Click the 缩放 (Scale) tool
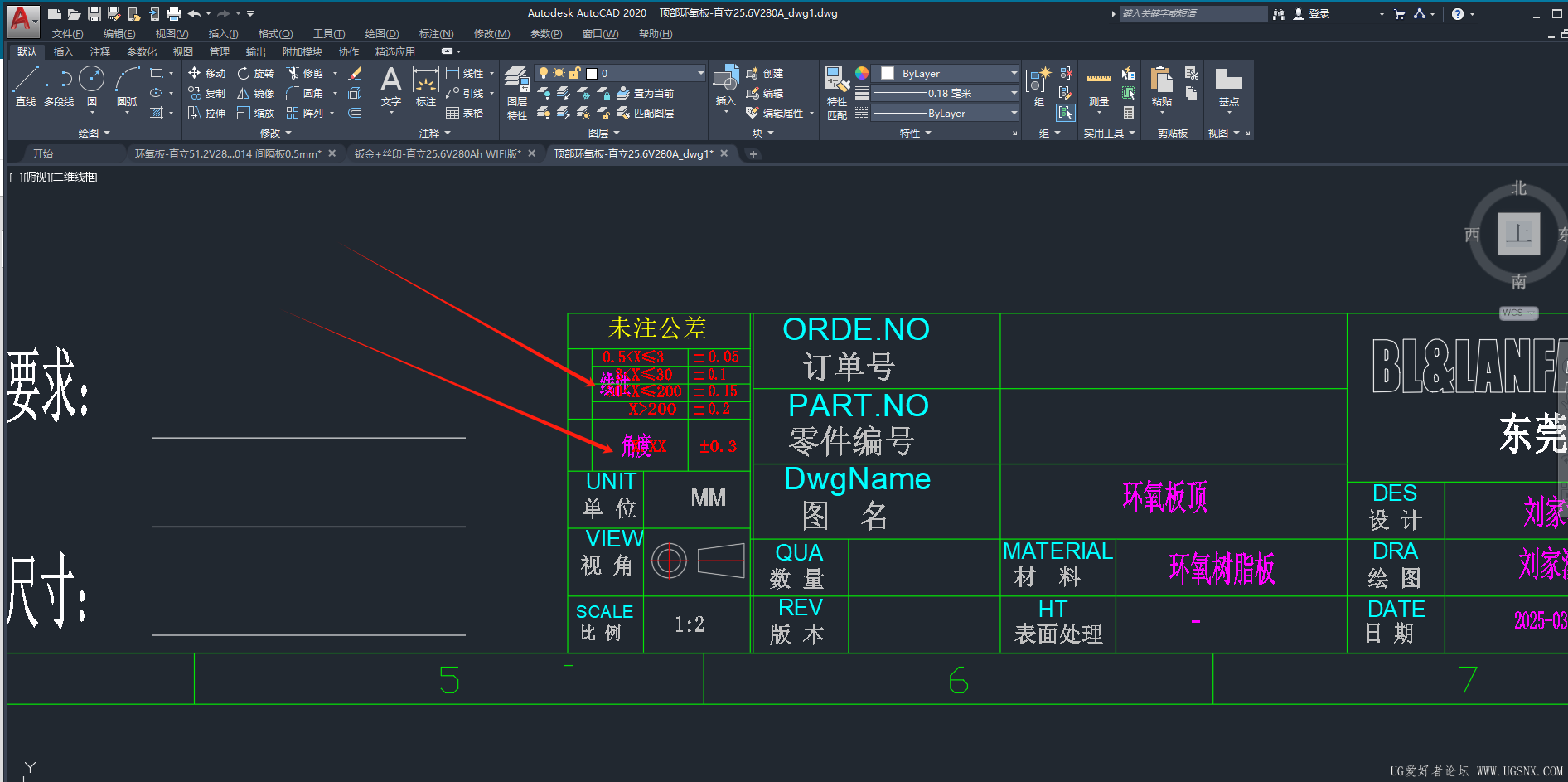1568x782 pixels. point(256,113)
